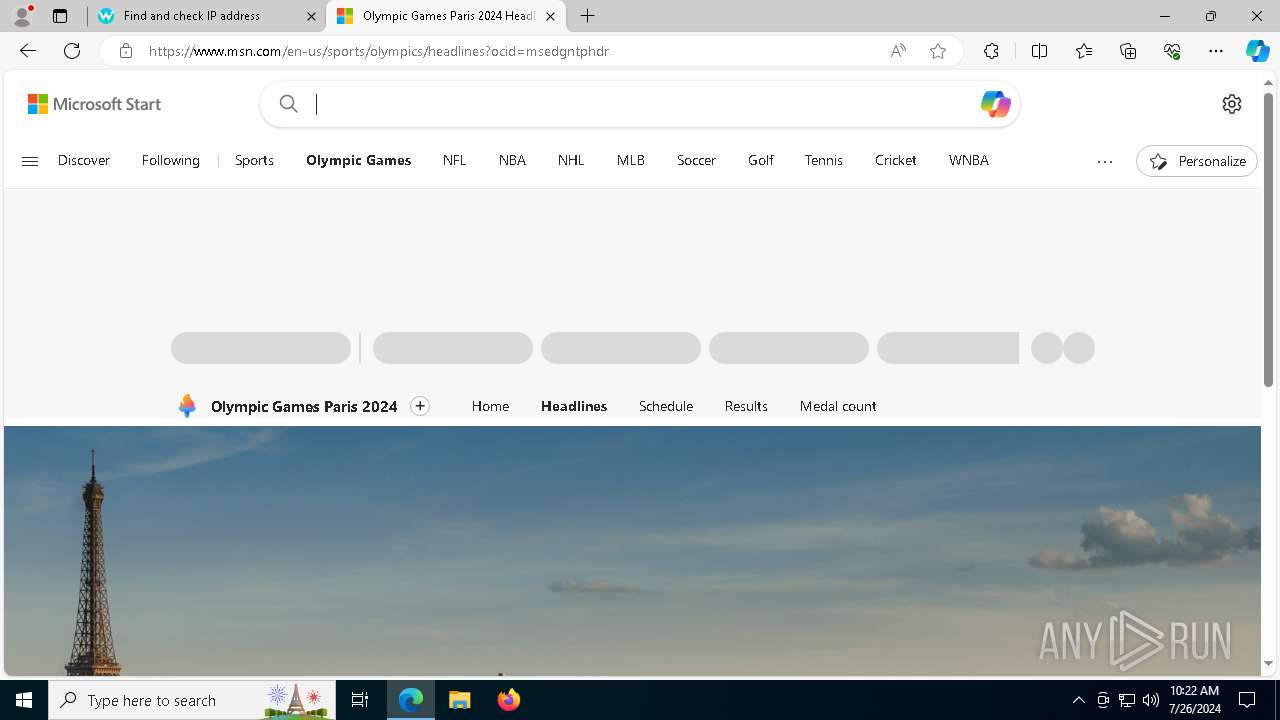
Task: Close the Find and check IP address tab
Action: click(311, 16)
